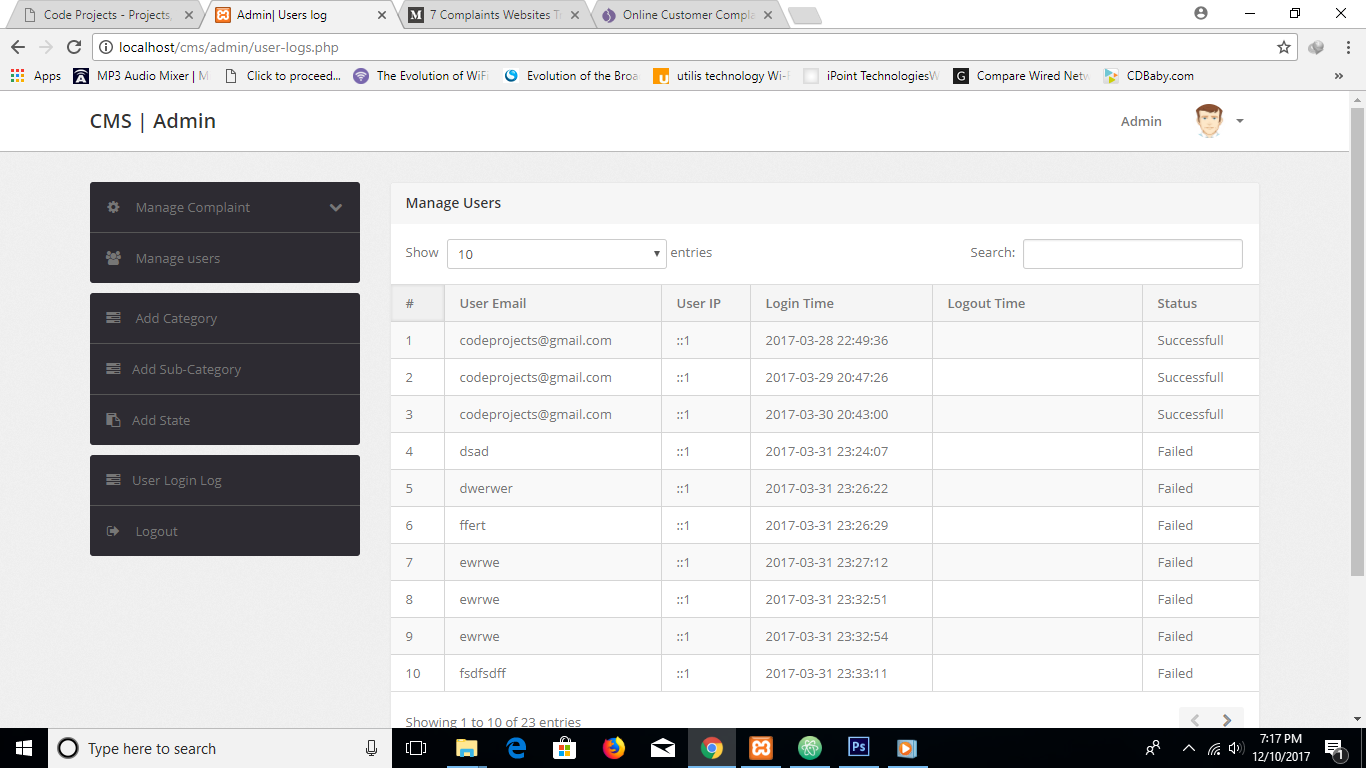This screenshot has width=1366, height=768.
Task: Select the users icon next to Manage users
Action: (x=113, y=257)
